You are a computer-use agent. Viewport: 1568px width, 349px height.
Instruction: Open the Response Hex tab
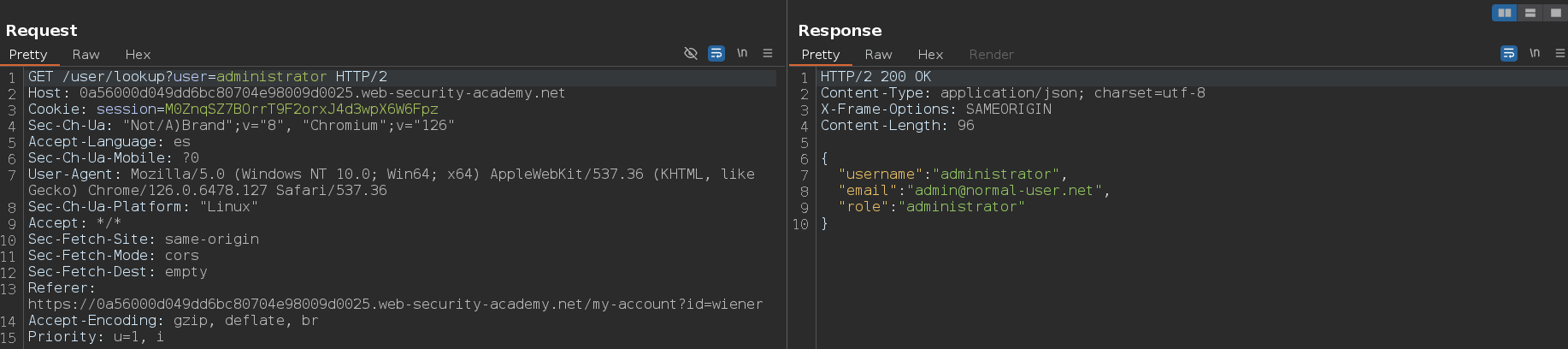(930, 55)
